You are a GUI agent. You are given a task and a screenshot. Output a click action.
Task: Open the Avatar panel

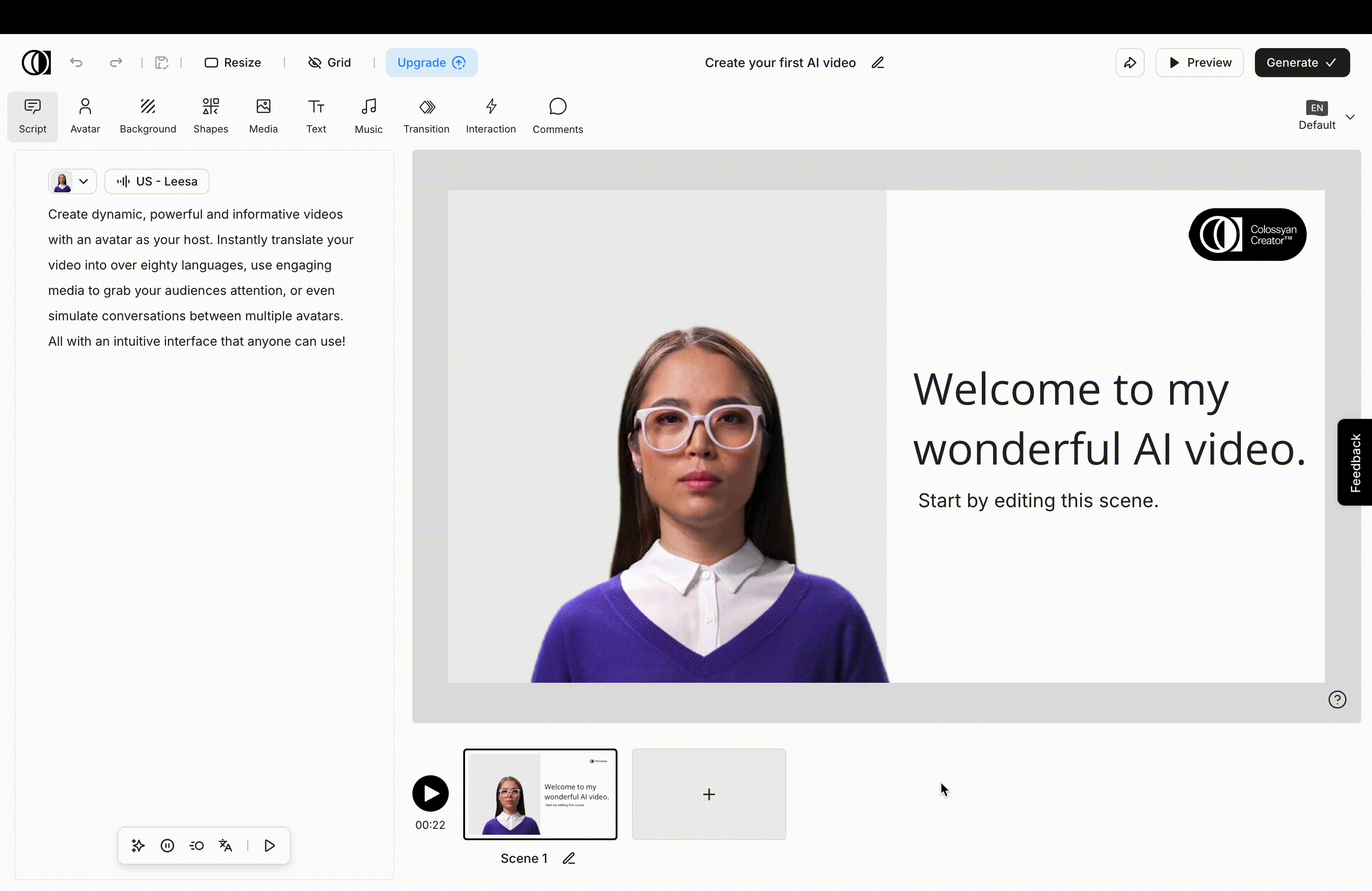pyautogui.click(x=85, y=116)
